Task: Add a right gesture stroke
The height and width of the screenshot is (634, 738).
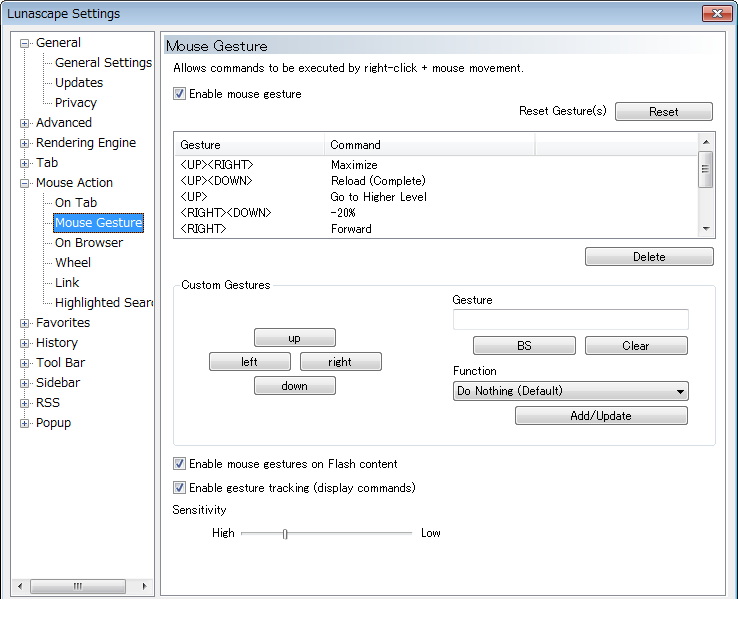Action: [x=341, y=361]
